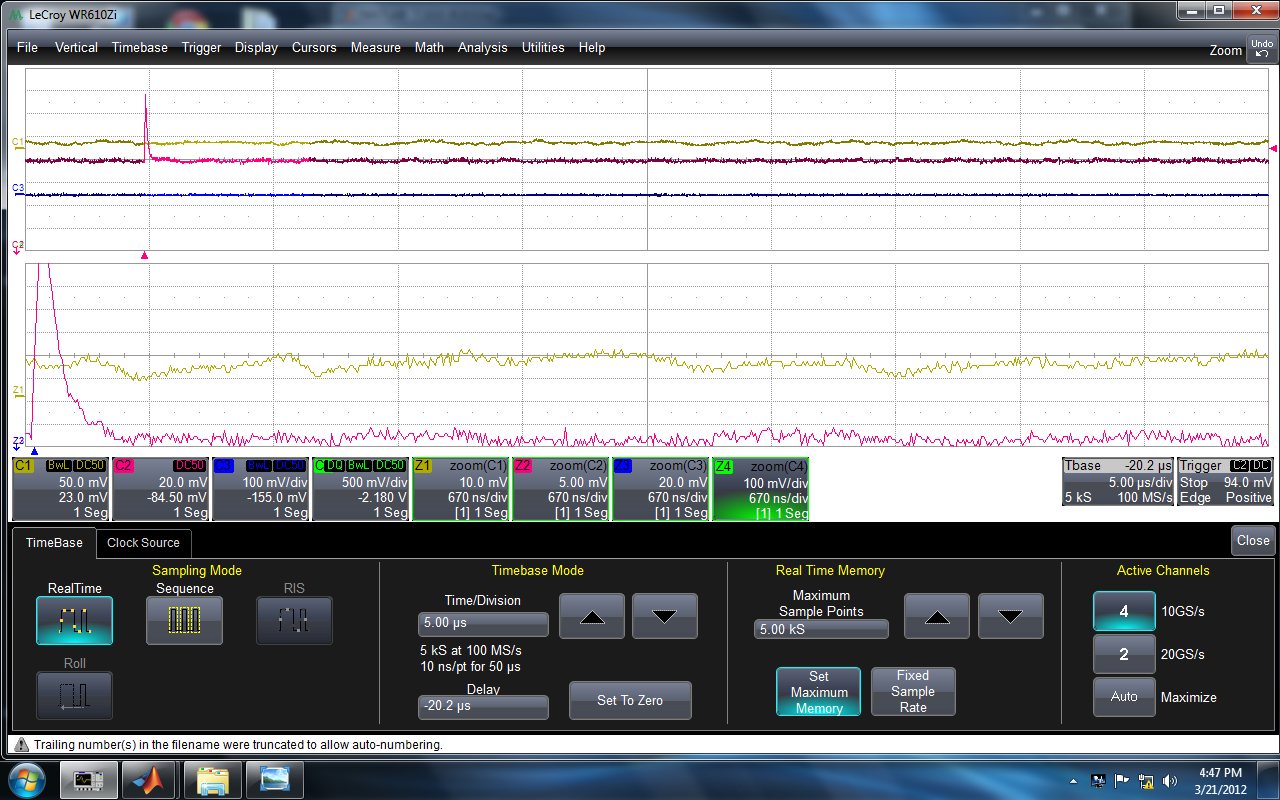Screen dimensions: 1280x800
Task: Open the Trigger descriptor box
Action: pyautogui.click(x=1226, y=481)
